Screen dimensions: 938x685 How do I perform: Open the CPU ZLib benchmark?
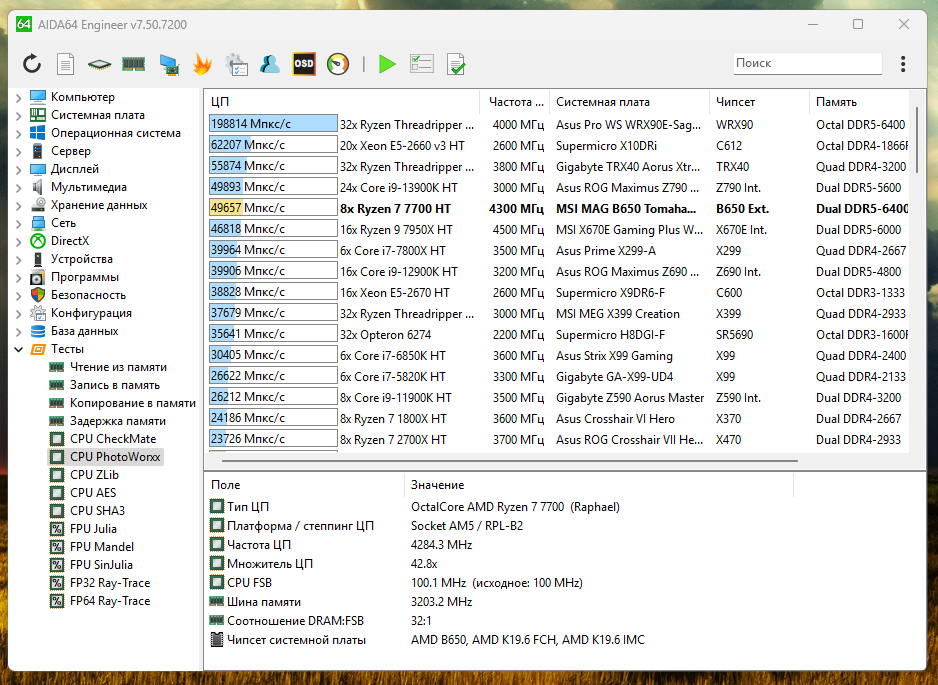[x=94, y=474]
